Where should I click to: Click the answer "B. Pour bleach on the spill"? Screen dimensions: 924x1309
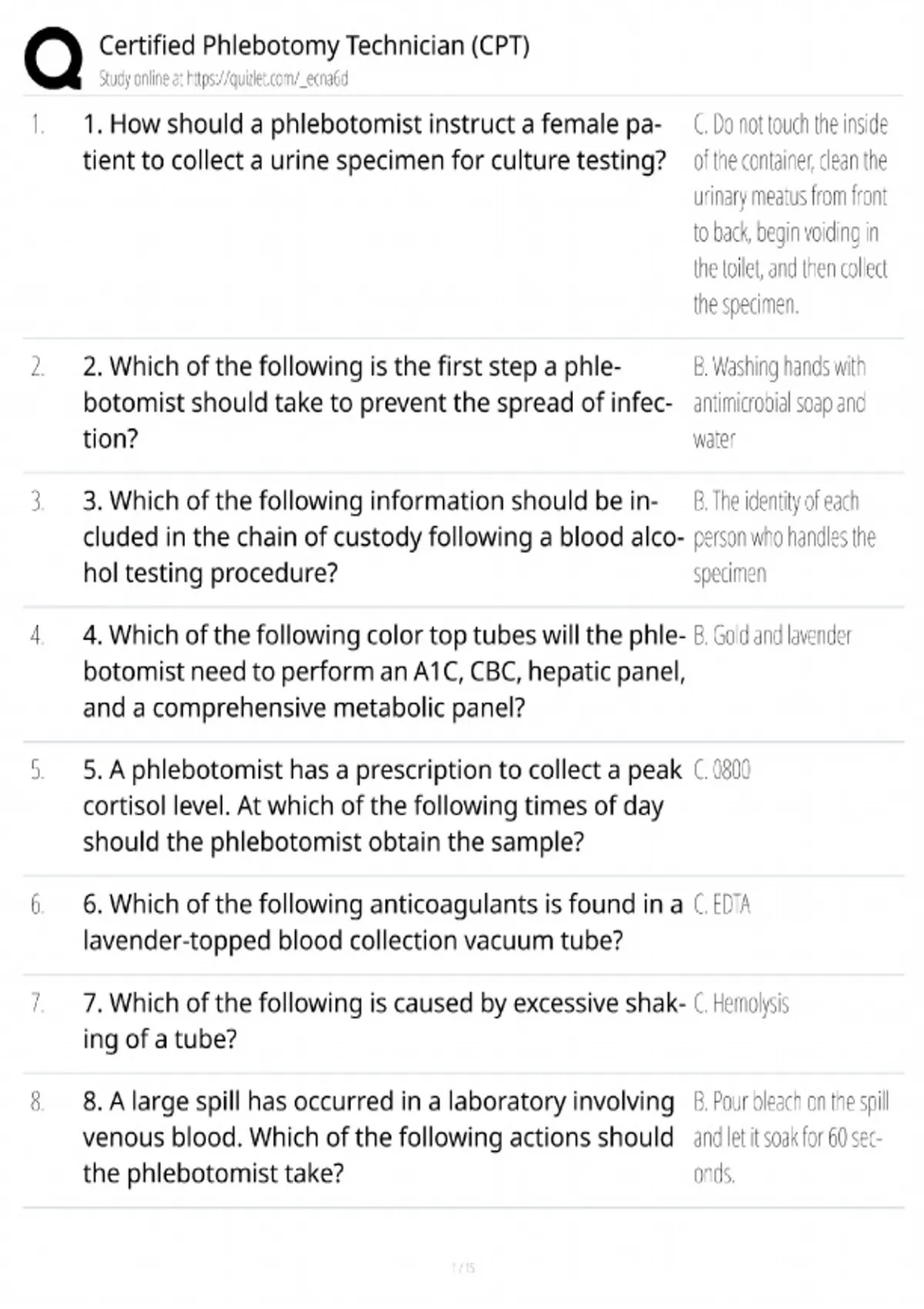pyautogui.click(x=790, y=1137)
